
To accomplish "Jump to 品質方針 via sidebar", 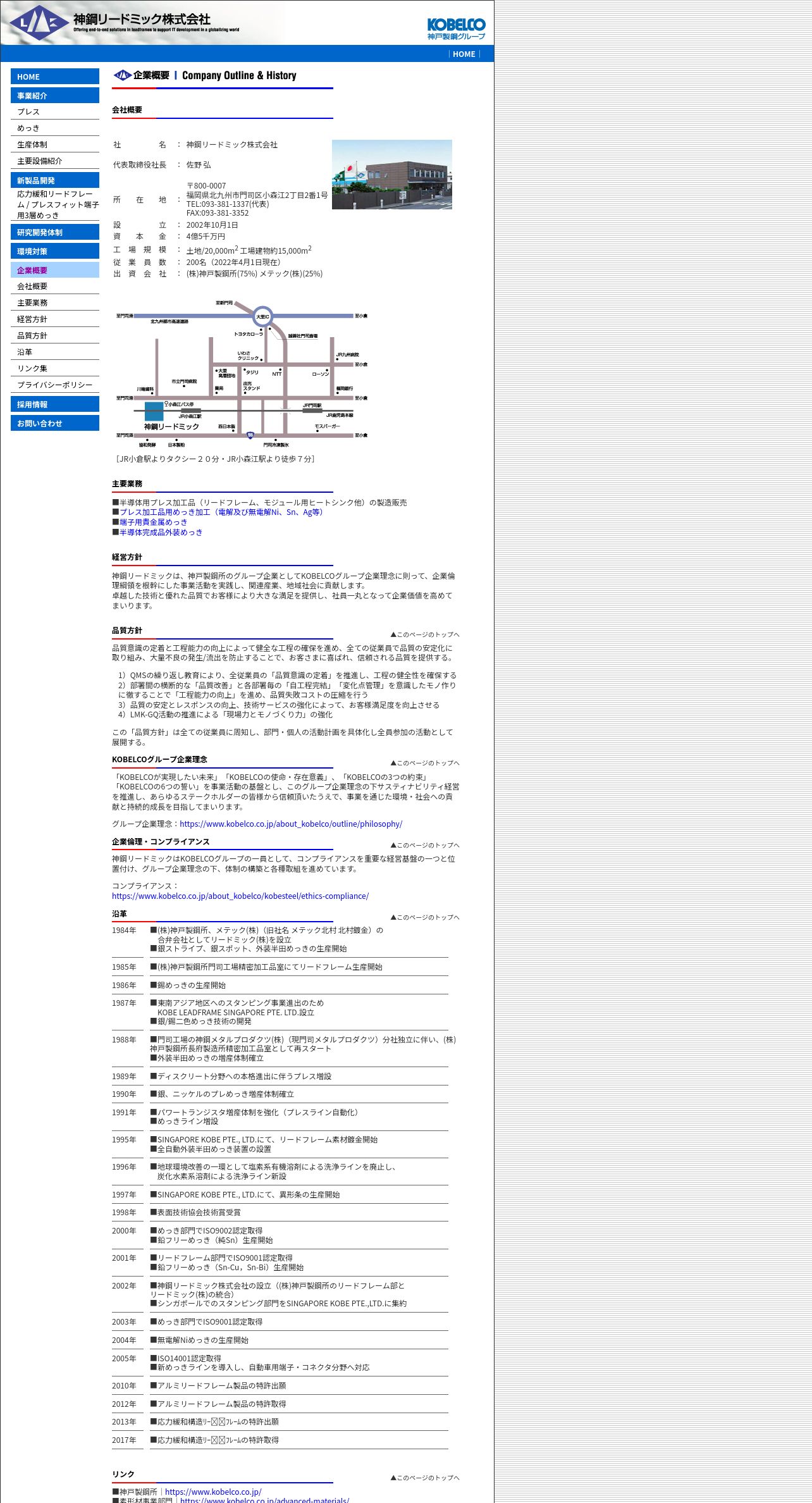I will click(x=55, y=335).
